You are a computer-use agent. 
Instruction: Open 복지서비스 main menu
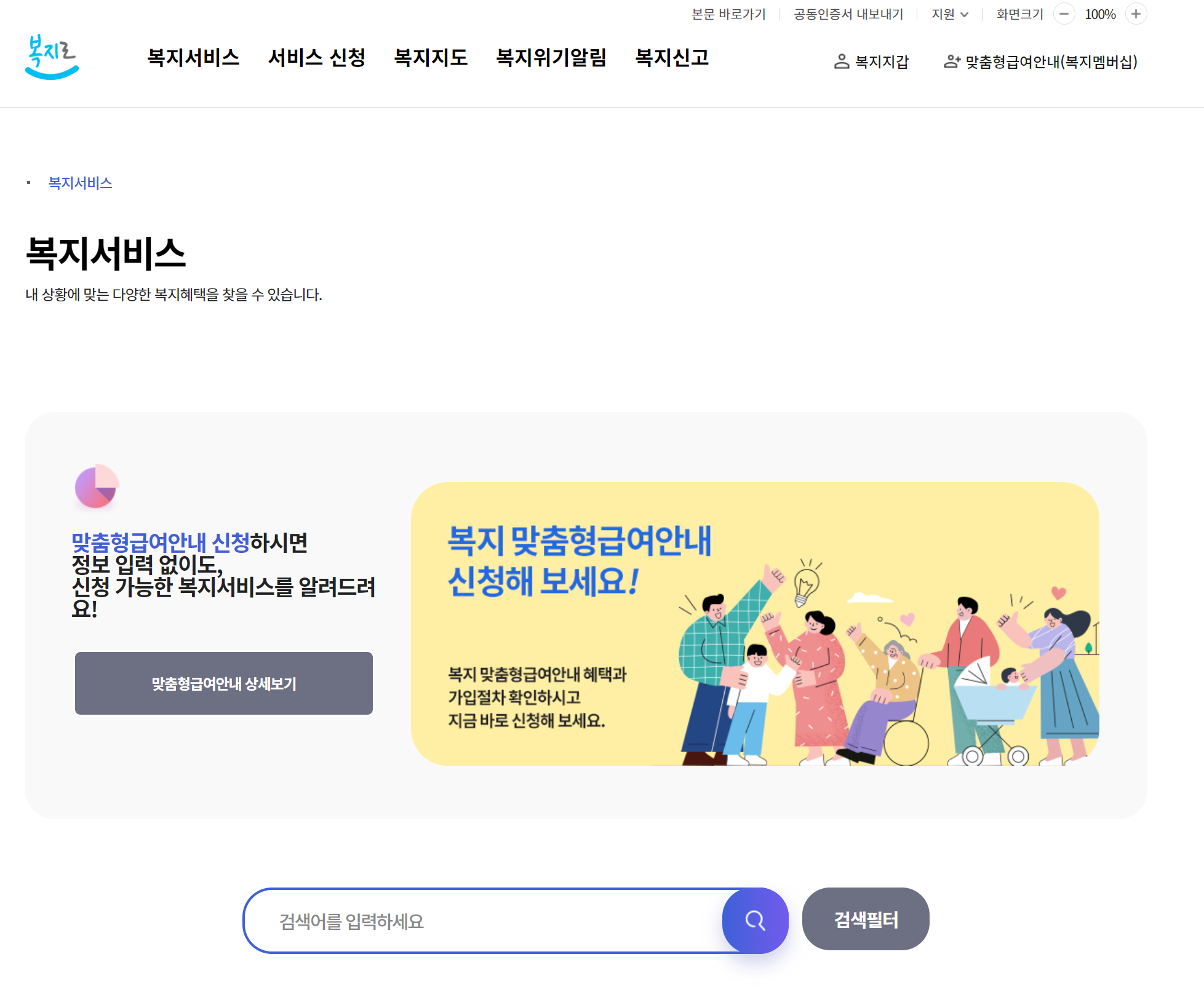193,57
